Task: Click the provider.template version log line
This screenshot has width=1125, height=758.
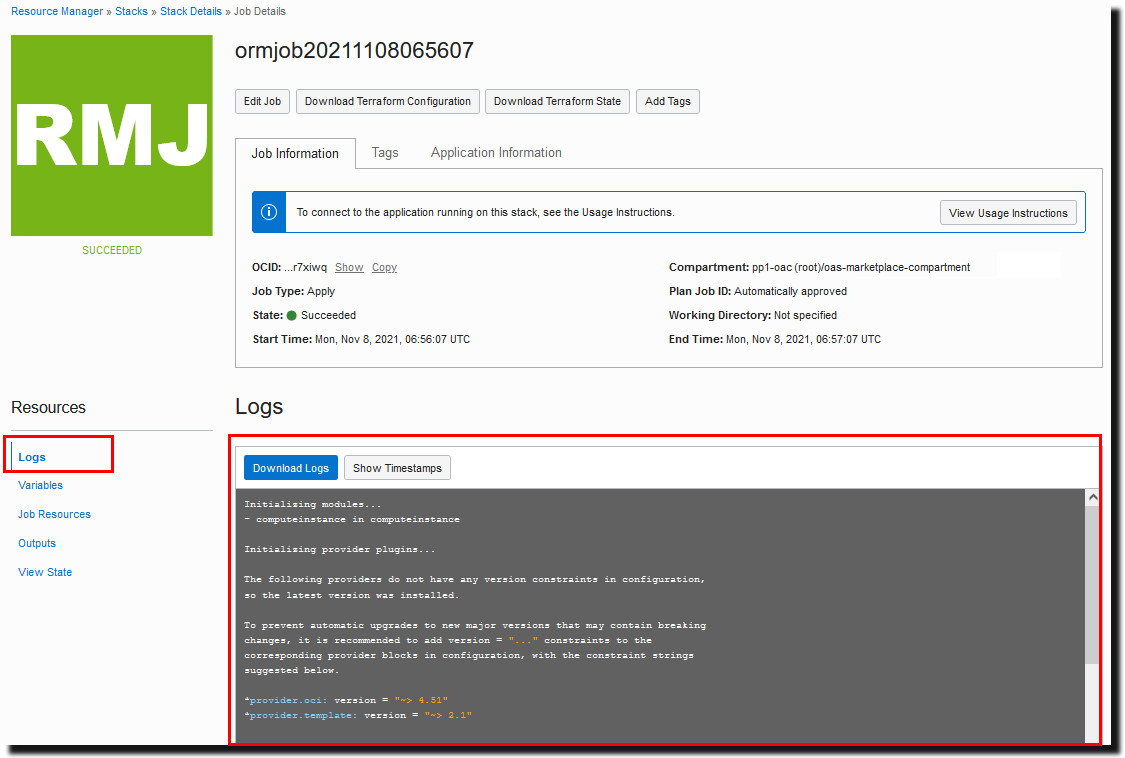Action: click(x=358, y=715)
